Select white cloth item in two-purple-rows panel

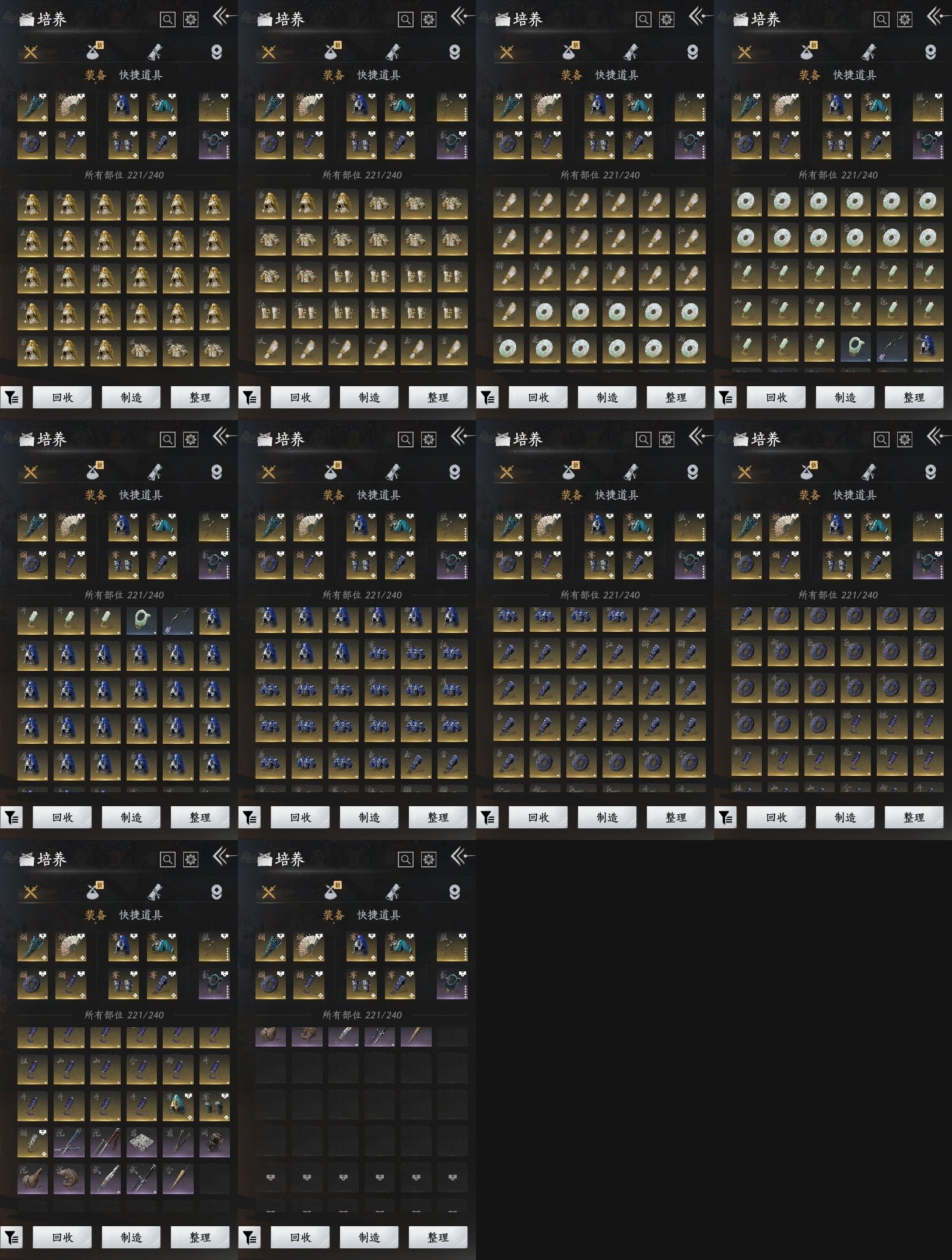point(142,1142)
